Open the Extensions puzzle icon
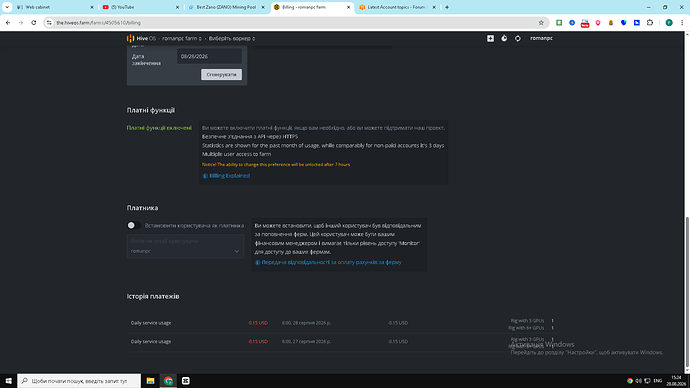The image size is (690, 388). tap(650, 23)
